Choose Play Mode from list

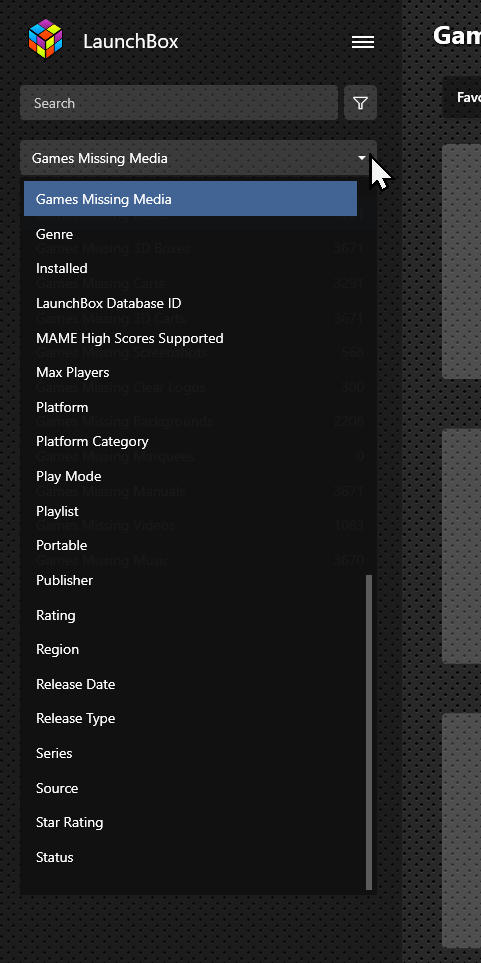tap(190, 476)
